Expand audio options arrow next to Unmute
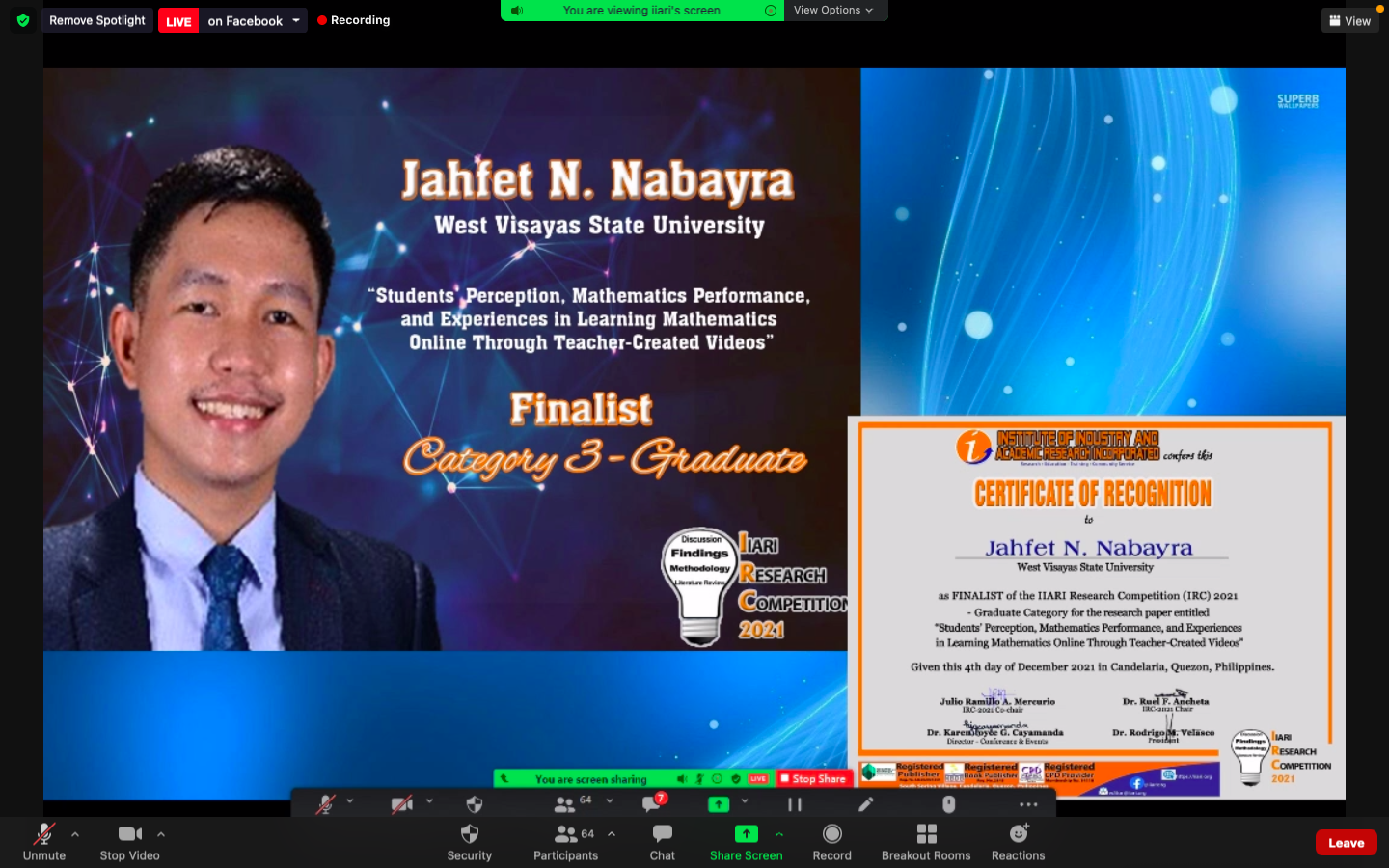The width and height of the screenshot is (1389, 868). [x=75, y=834]
